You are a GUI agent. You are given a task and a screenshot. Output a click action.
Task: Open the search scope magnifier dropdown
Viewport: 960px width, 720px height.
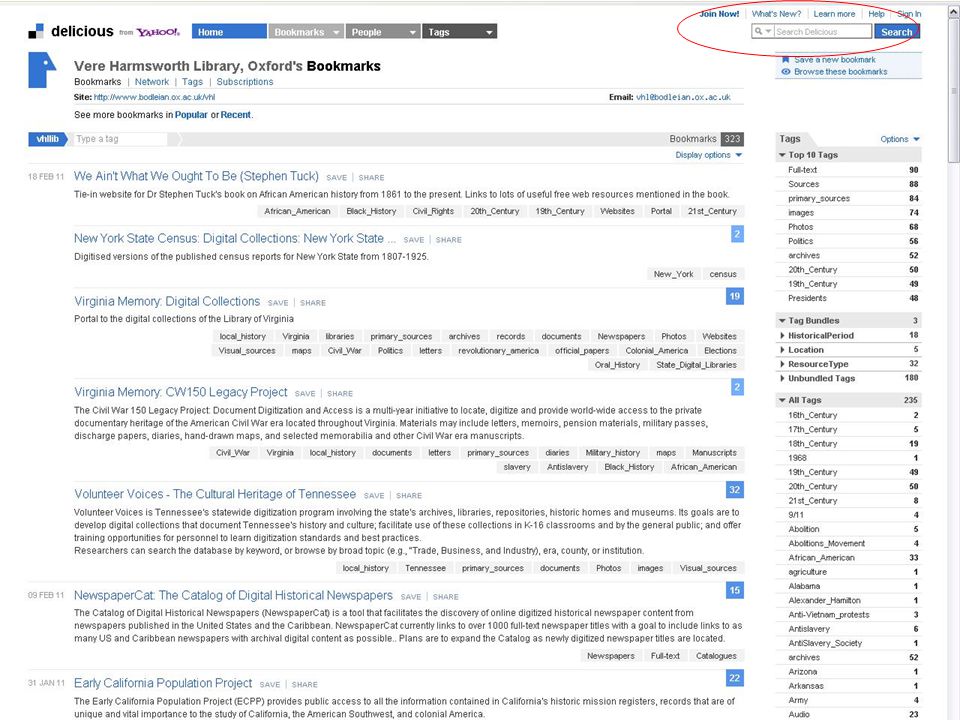point(763,31)
